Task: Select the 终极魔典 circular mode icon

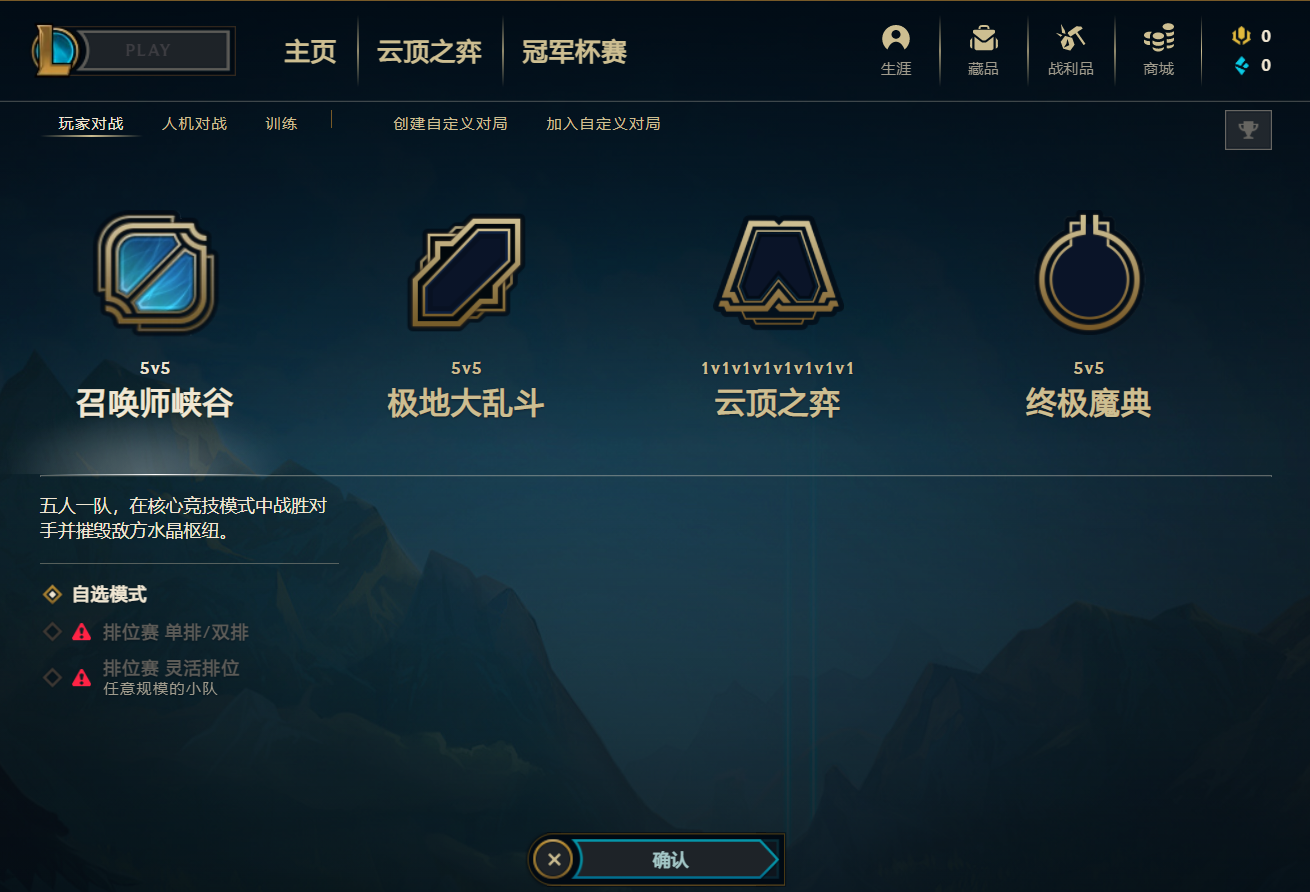Action: (1089, 273)
